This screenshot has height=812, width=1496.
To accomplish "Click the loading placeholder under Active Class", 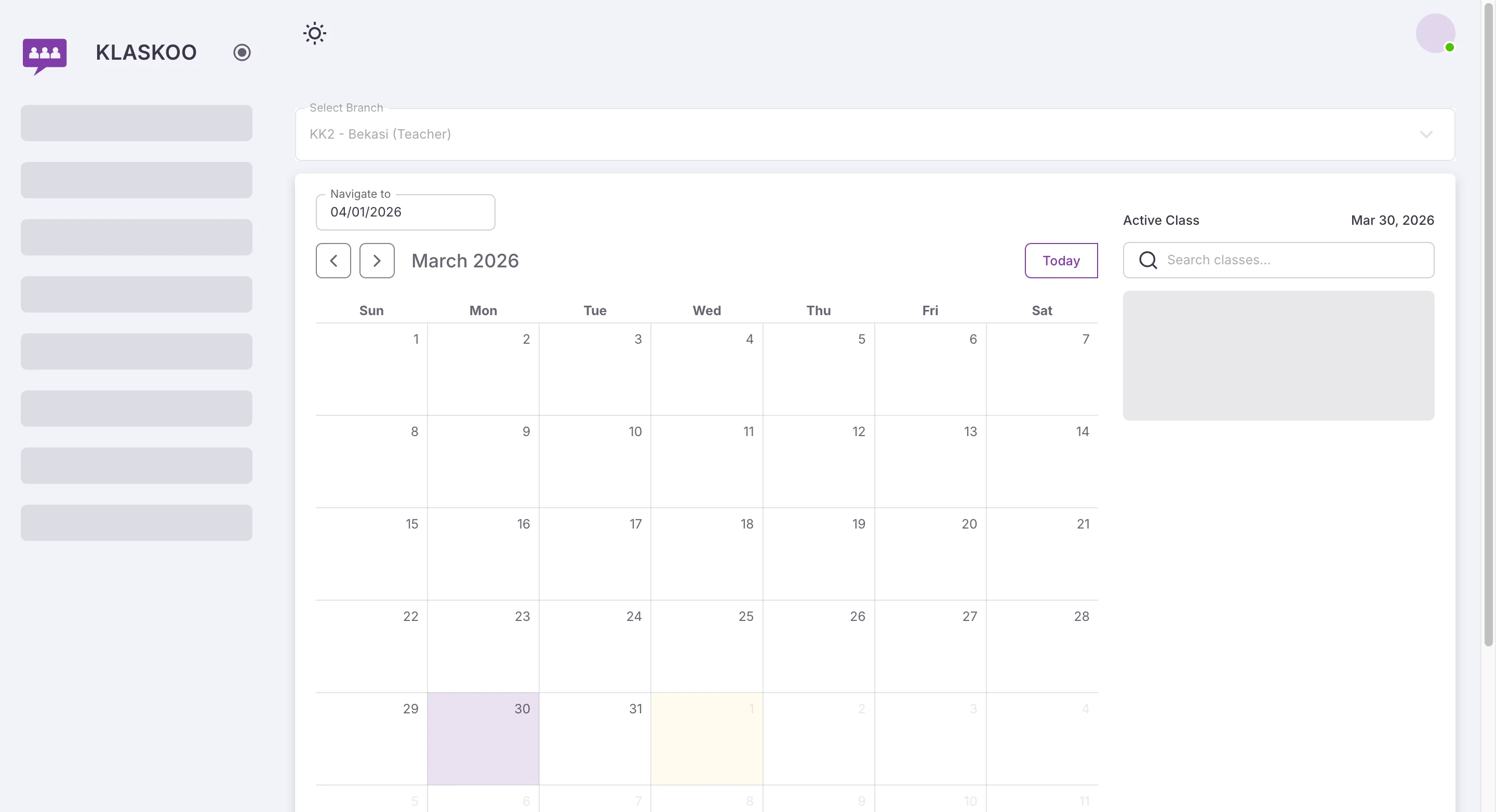I will coord(1278,355).
